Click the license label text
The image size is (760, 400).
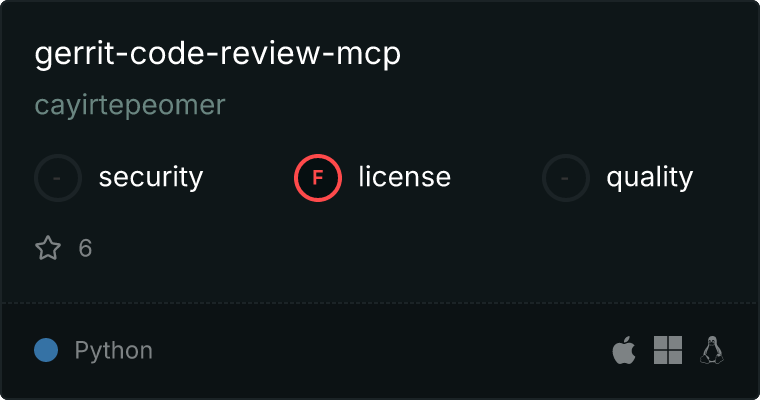click(405, 177)
